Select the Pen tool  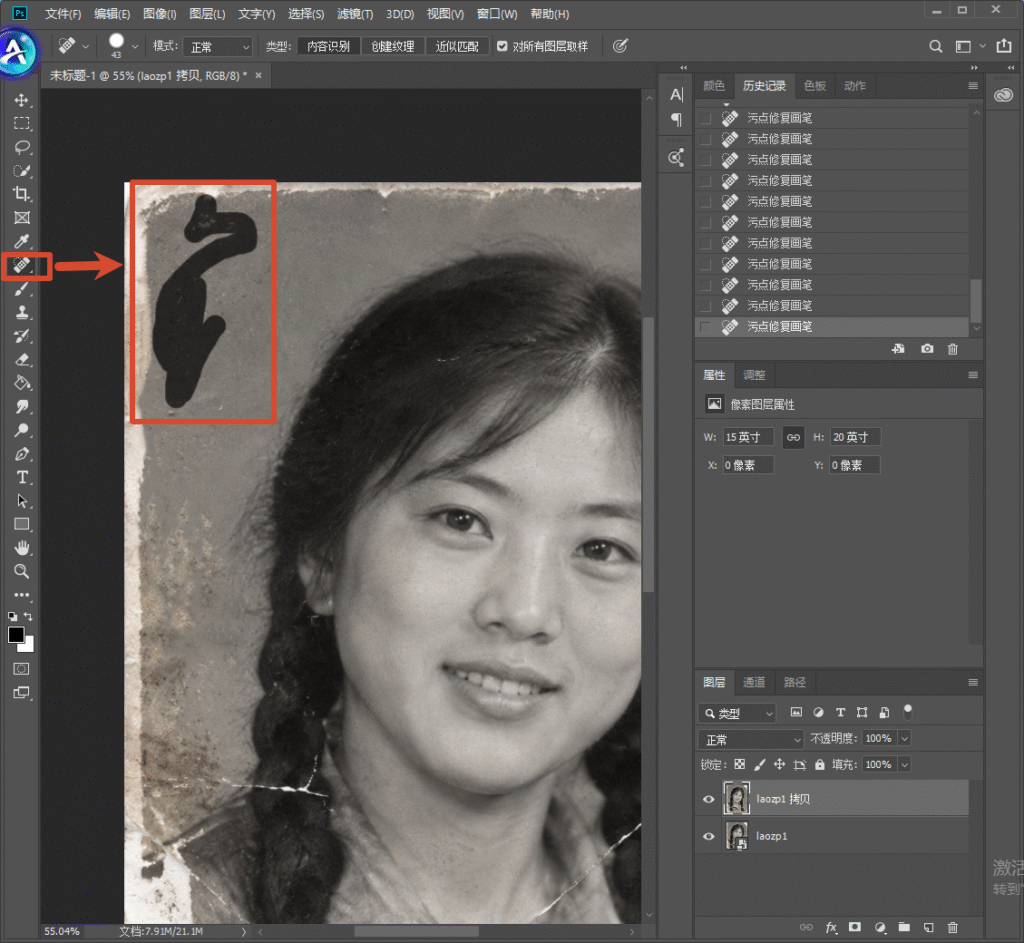22,454
